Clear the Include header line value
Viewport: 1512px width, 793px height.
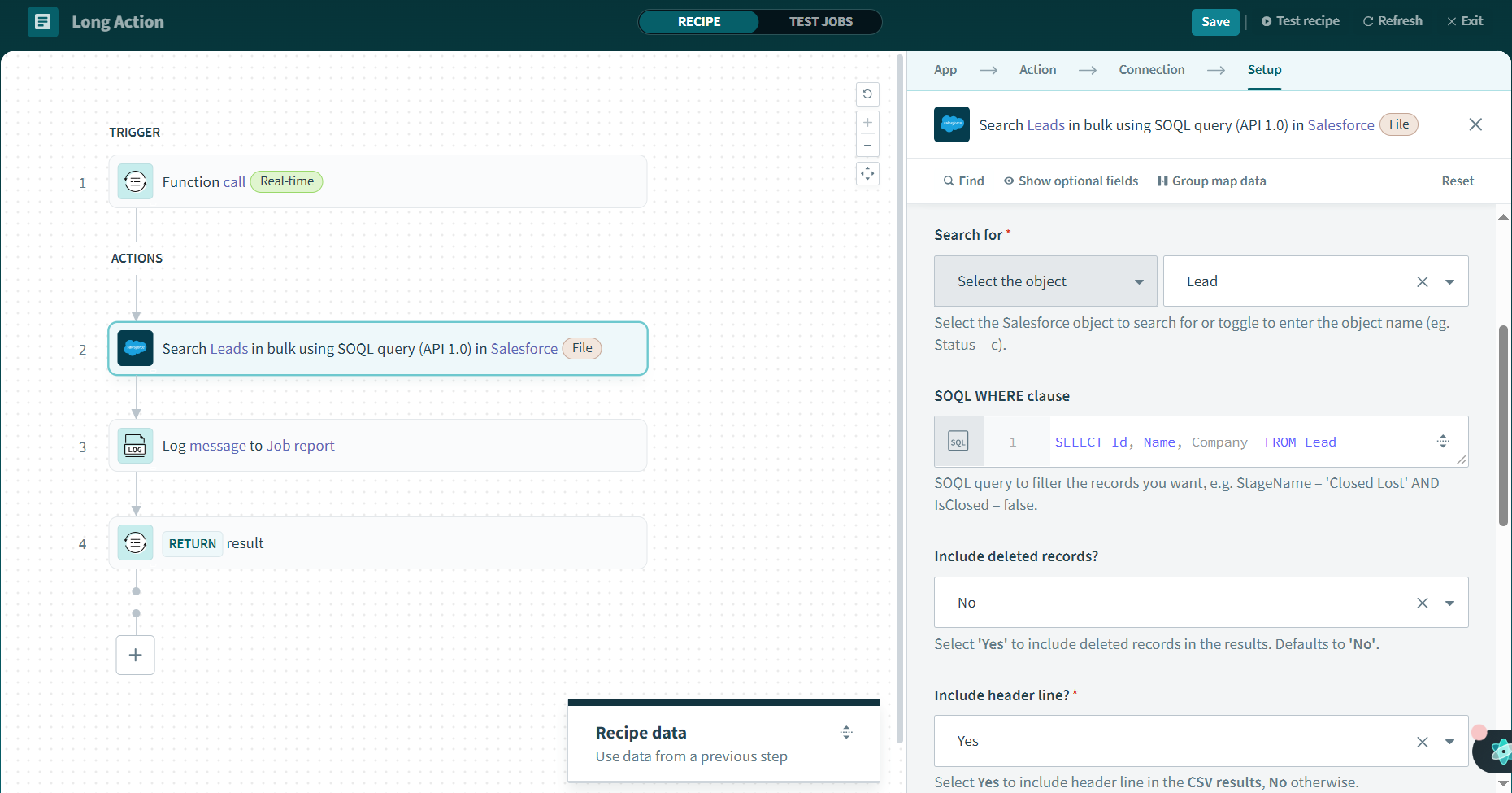1423,742
